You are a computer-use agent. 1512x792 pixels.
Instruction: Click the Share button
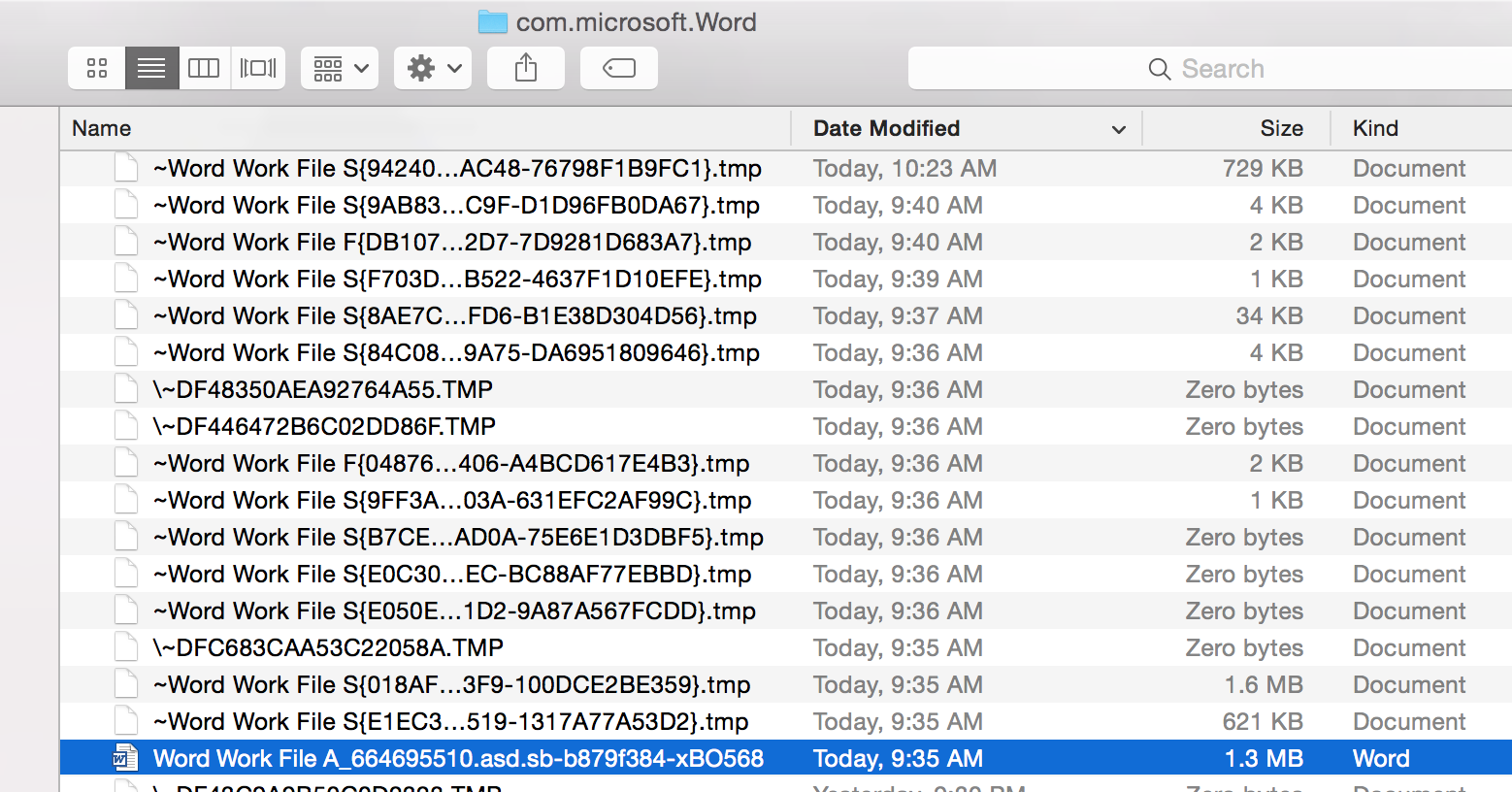pyautogui.click(x=526, y=68)
